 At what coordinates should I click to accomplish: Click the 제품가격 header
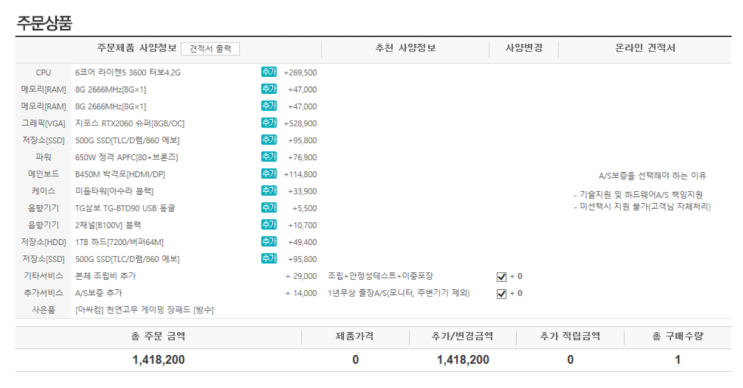355,336
